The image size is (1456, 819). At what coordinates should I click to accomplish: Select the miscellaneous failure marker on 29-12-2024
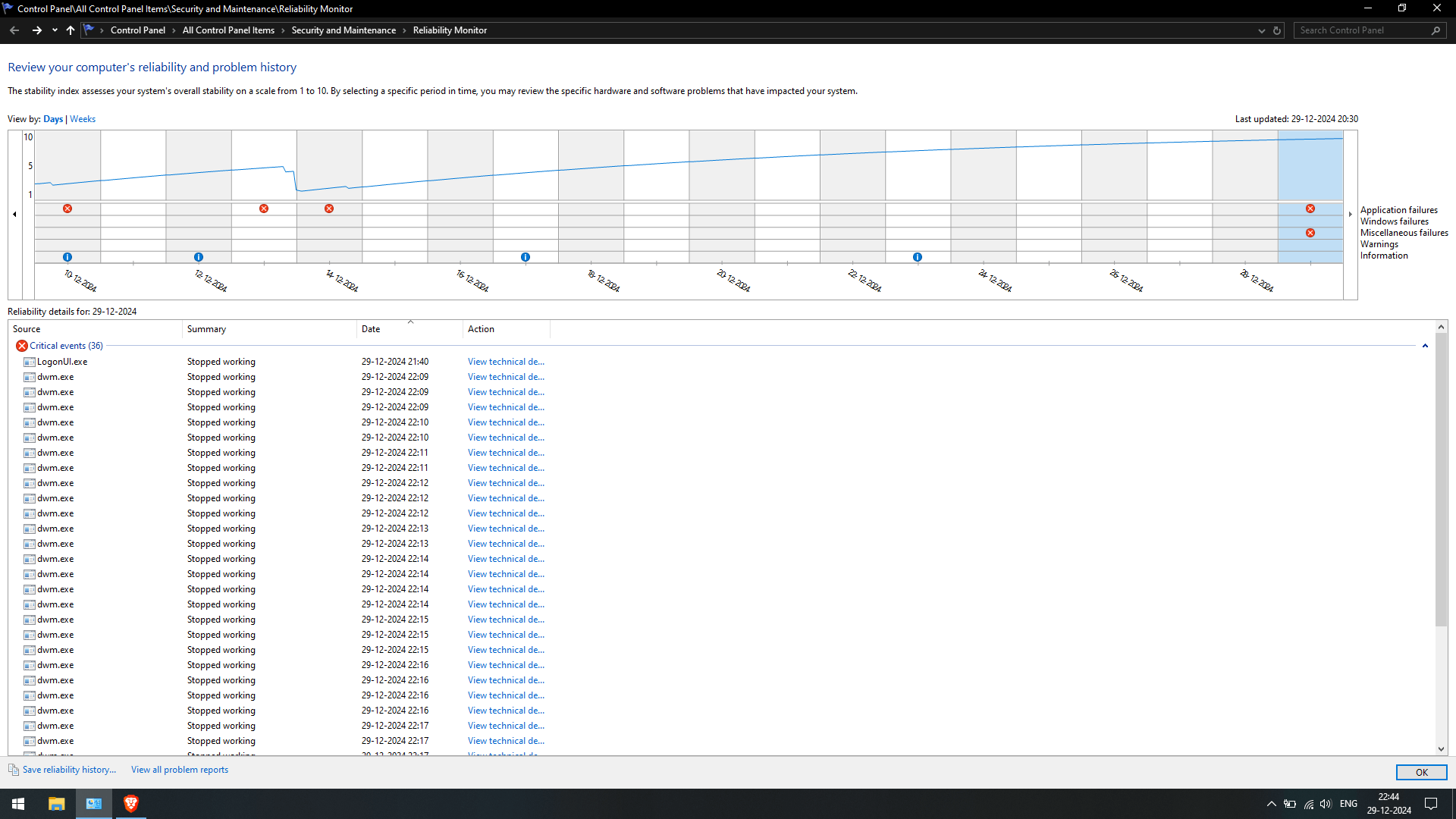pyautogui.click(x=1310, y=233)
